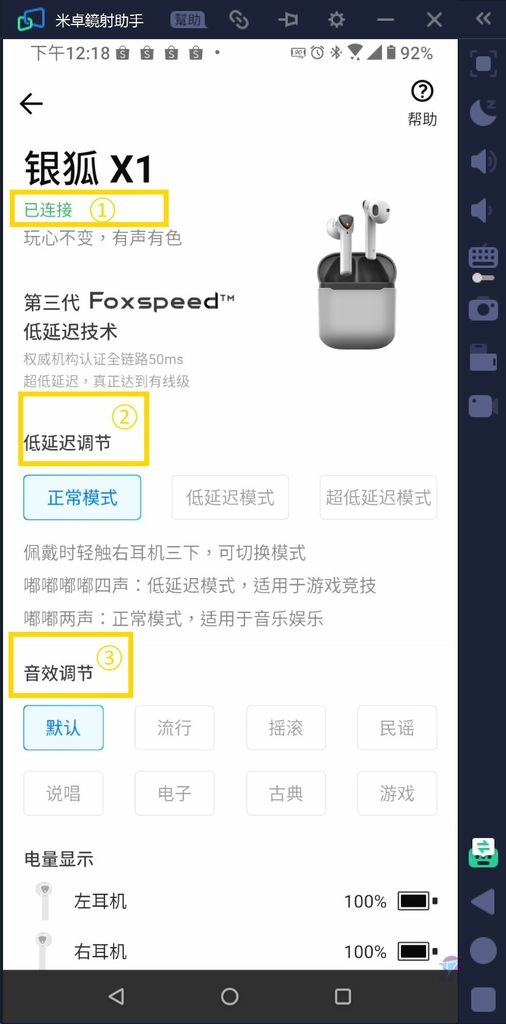Tap the Android home circle button
Image resolution: width=506 pixels, height=1024 pixels.
pyautogui.click(x=230, y=996)
